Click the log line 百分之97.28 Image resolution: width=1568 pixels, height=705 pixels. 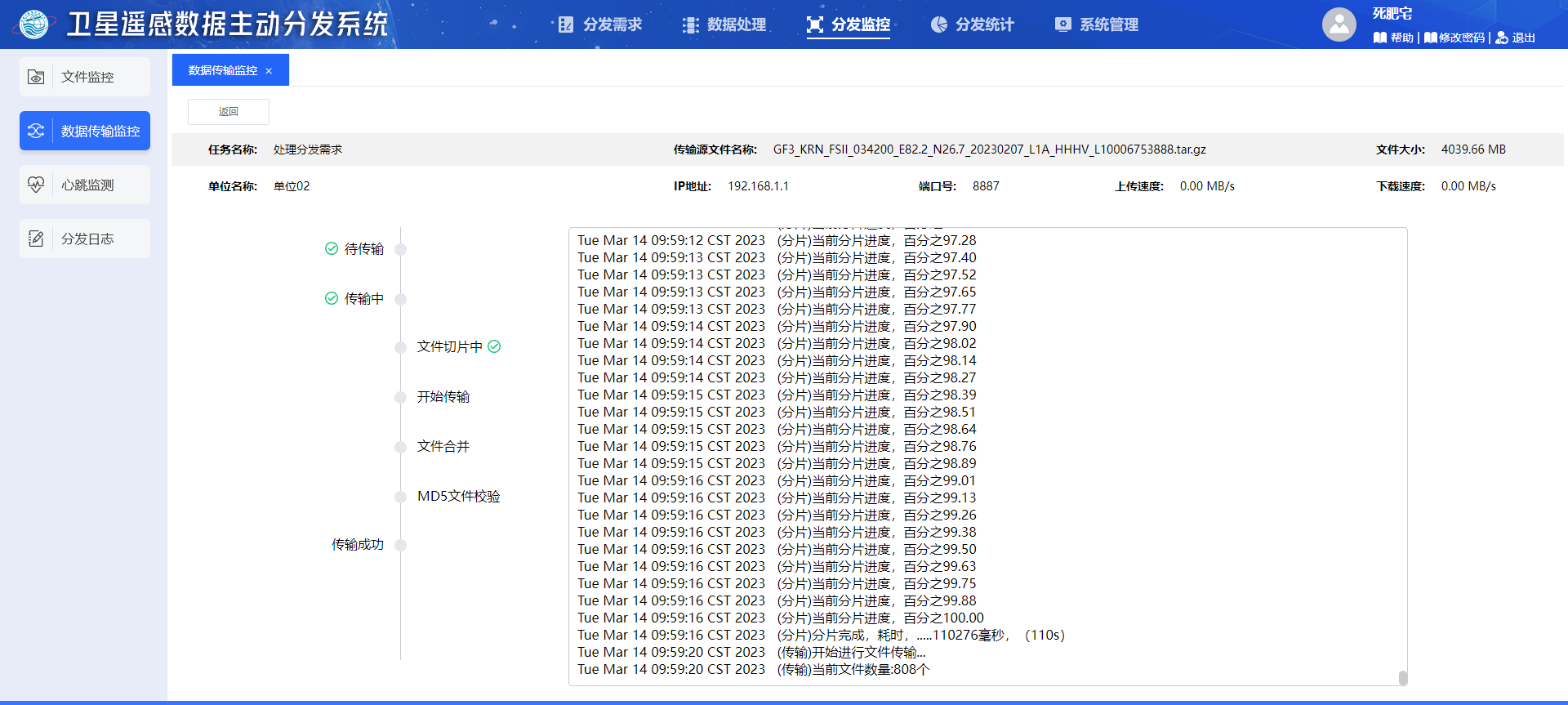point(777,240)
